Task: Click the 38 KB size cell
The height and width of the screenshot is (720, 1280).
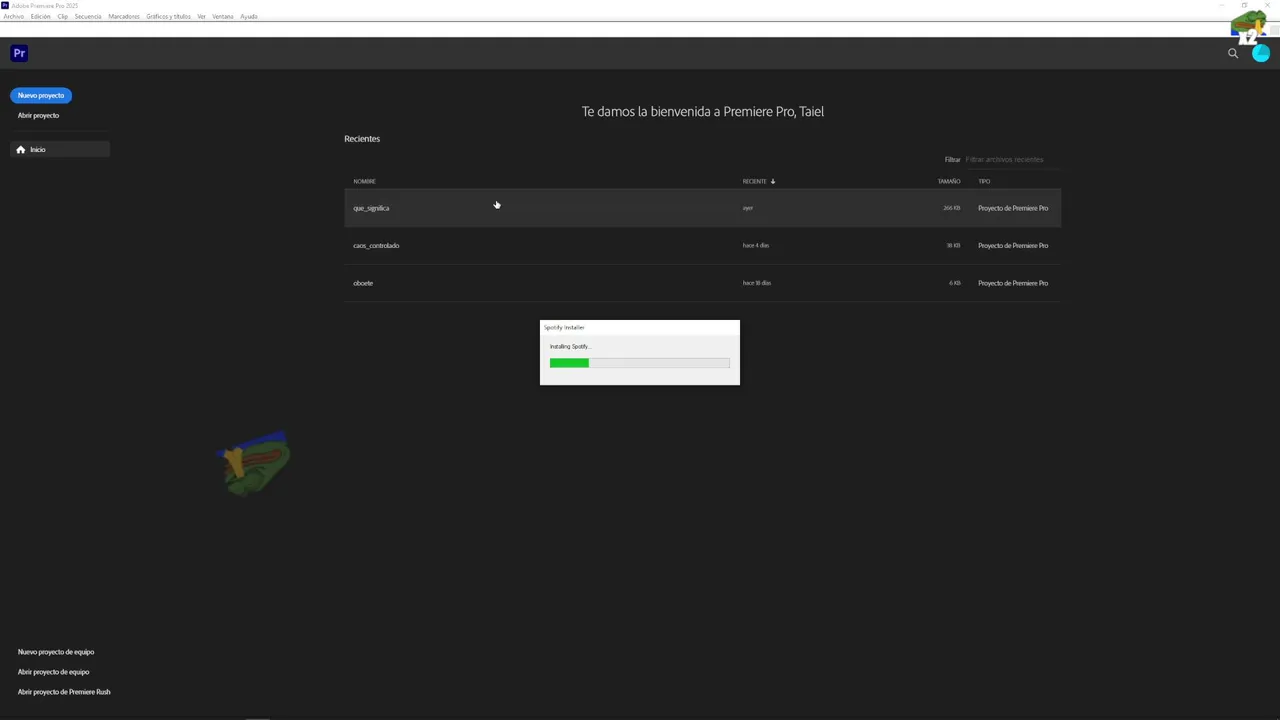Action: coord(953,245)
